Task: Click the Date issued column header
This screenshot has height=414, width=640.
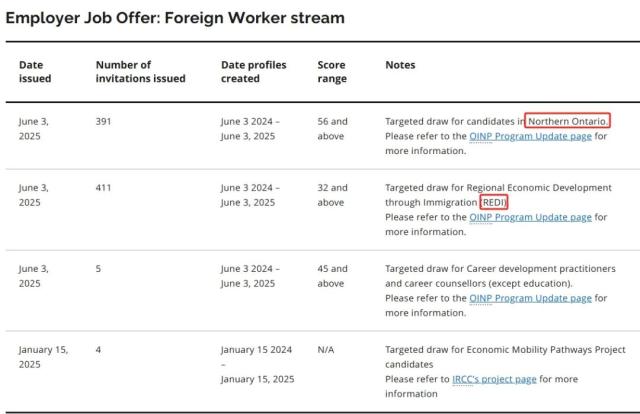Action: coord(35,72)
